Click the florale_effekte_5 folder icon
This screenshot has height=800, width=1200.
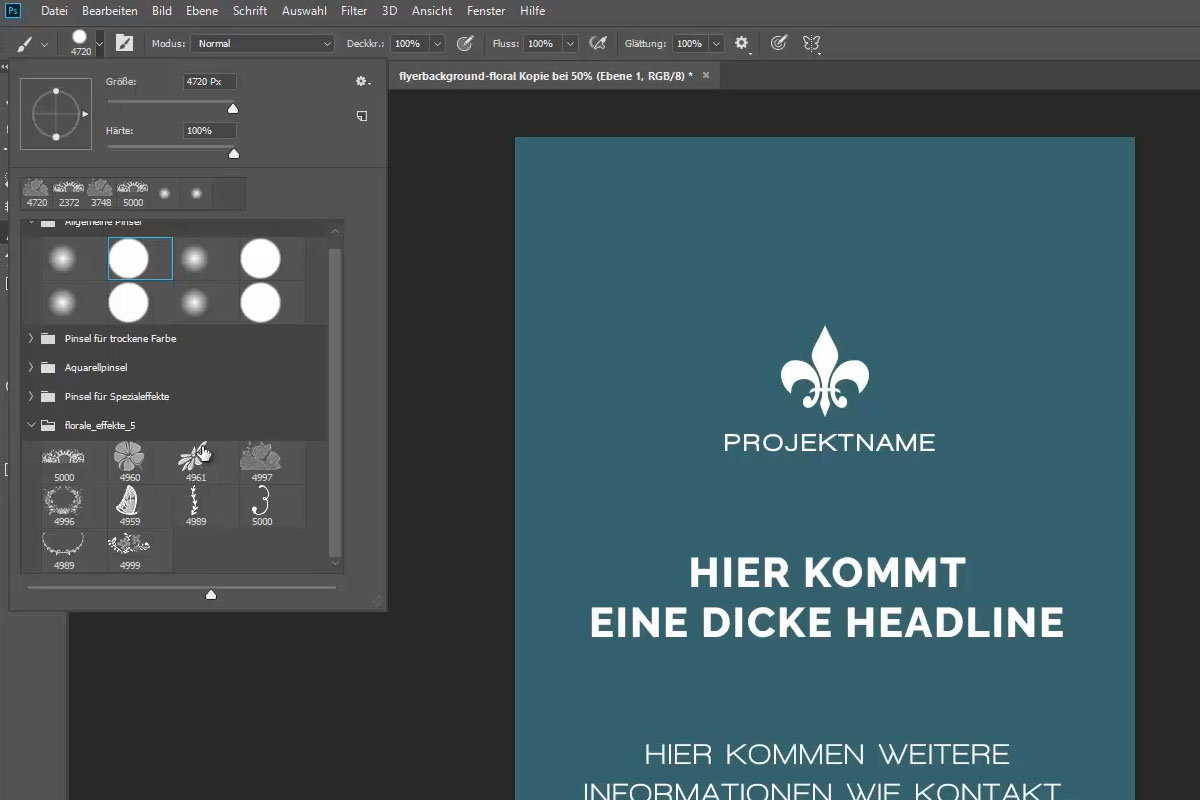[x=48, y=425]
